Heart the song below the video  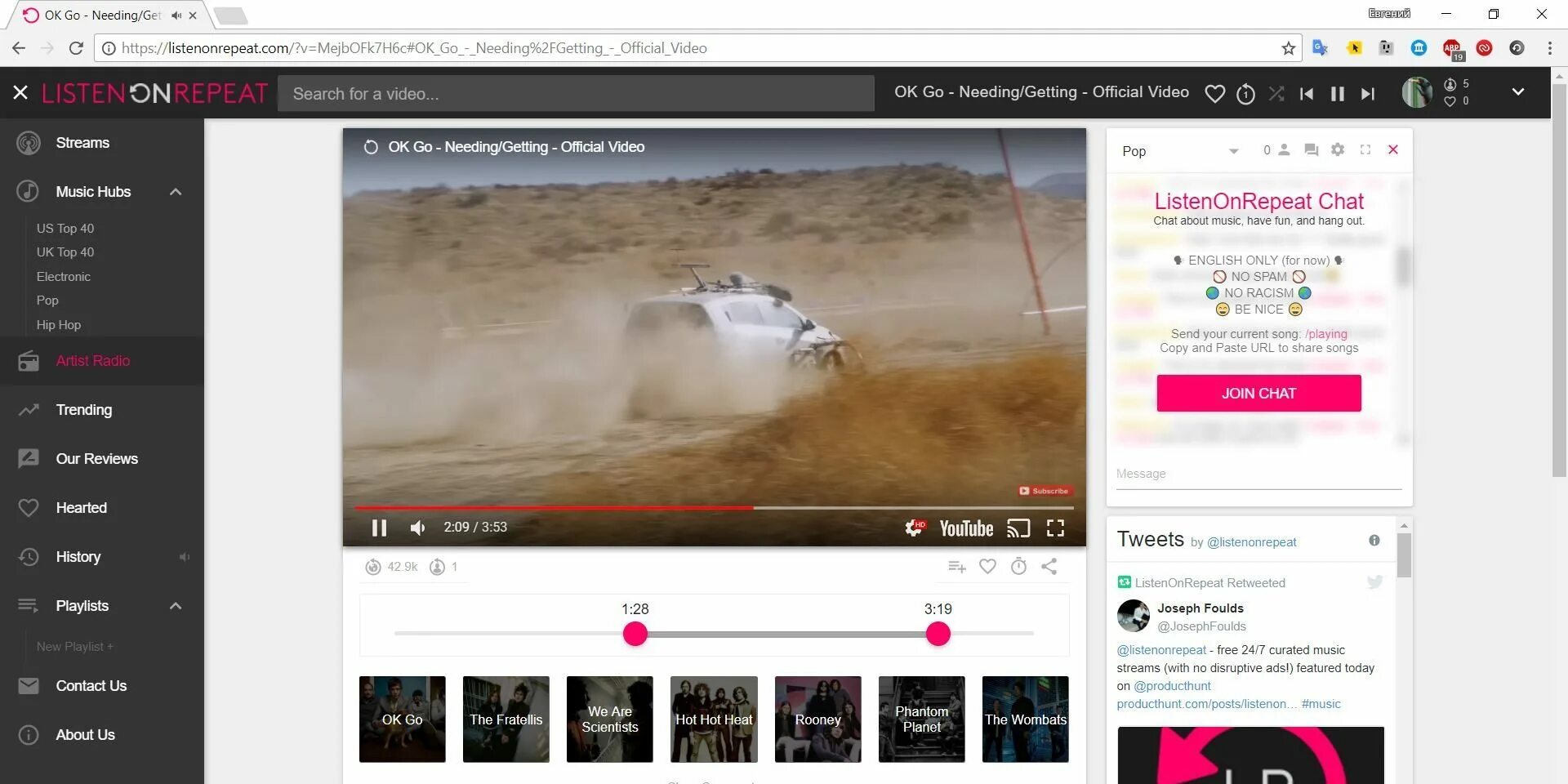coord(987,567)
